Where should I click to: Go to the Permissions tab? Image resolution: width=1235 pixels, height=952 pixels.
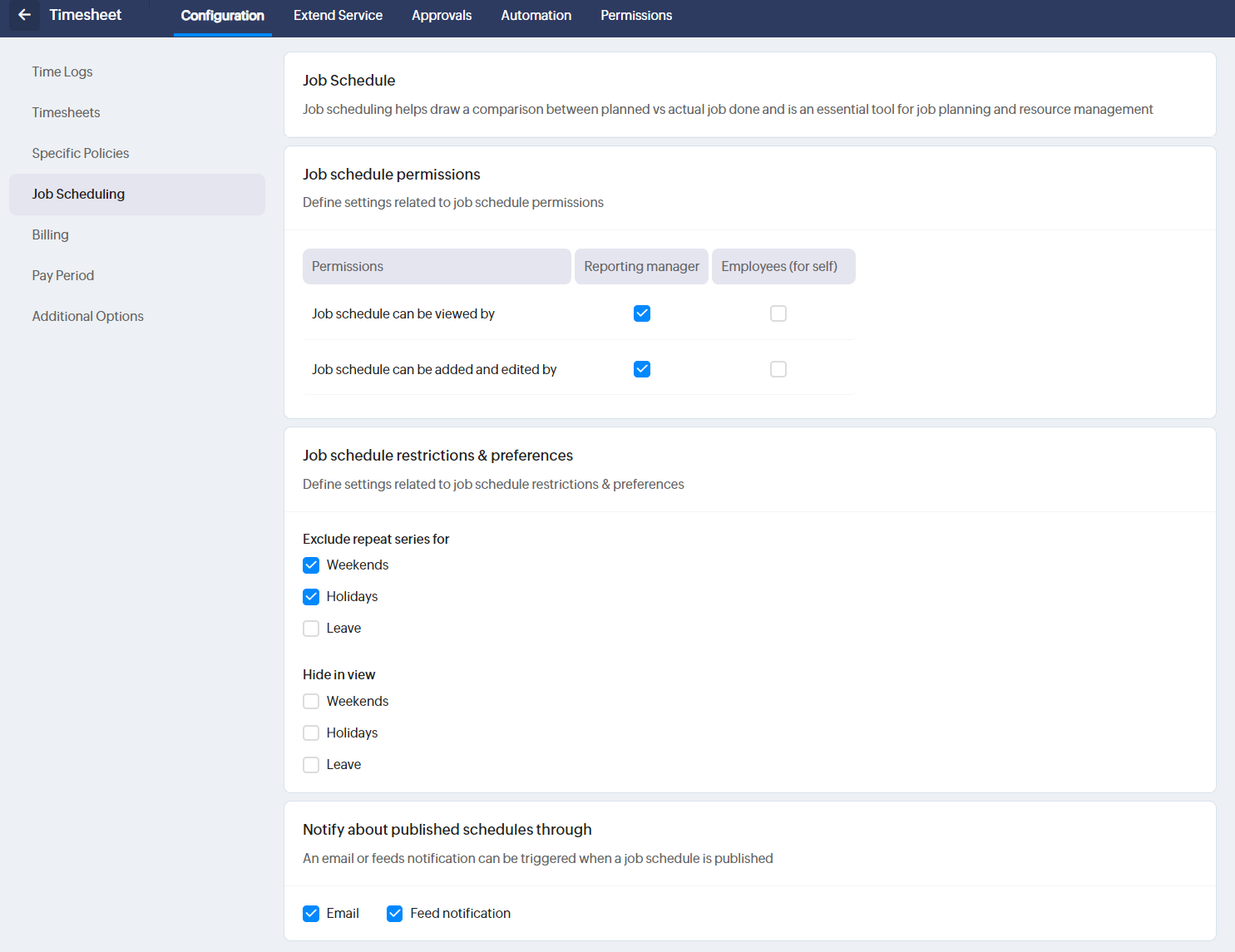[635, 16]
